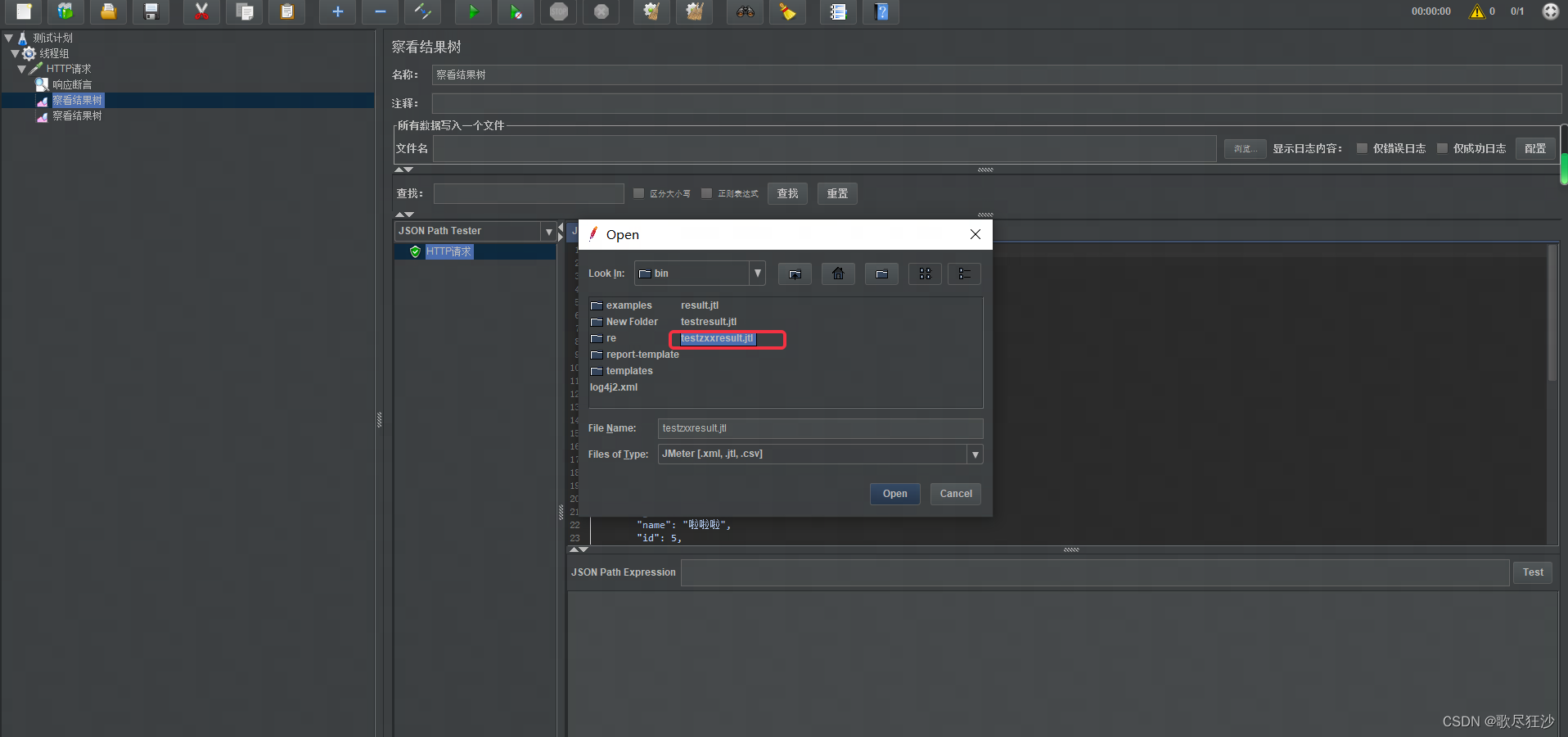Close the Open dialog with X
Image resolution: width=1568 pixels, height=737 pixels.
click(x=975, y=234)
